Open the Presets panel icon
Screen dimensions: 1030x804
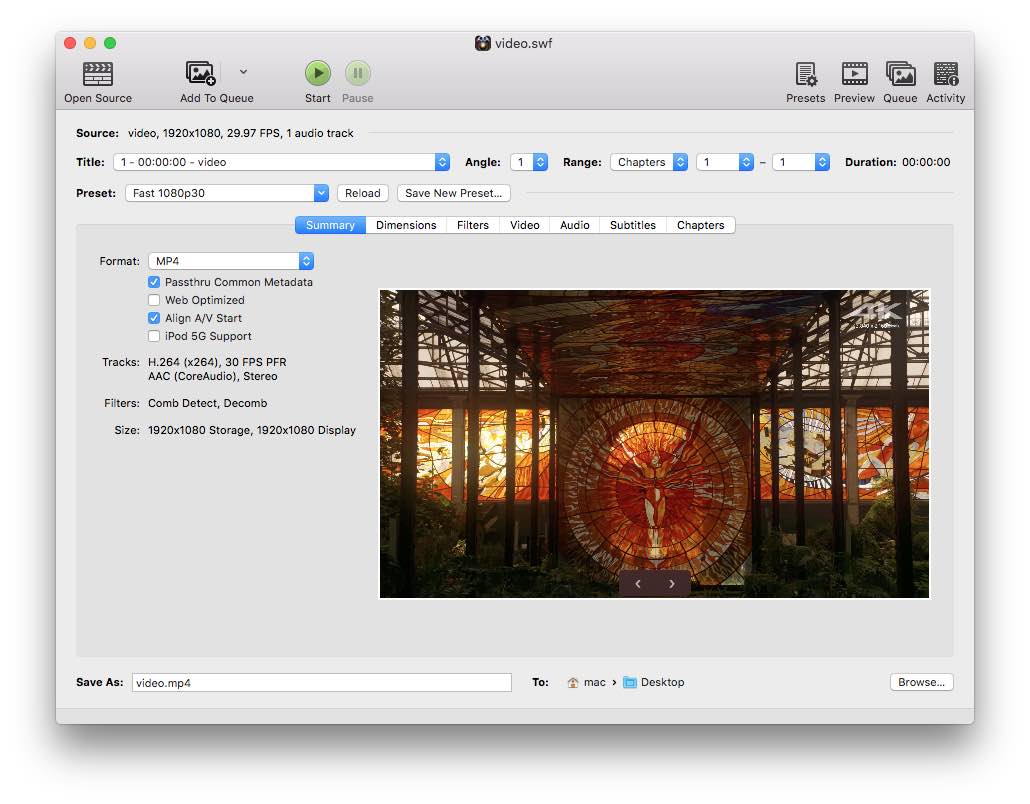pos(805,74)
